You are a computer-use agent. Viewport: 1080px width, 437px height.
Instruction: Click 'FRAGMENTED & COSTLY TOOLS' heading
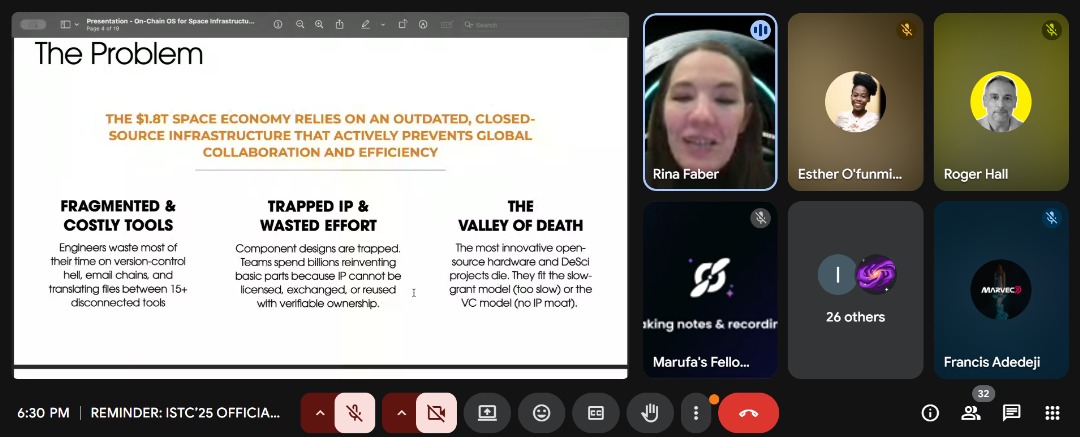pos(118,216)
